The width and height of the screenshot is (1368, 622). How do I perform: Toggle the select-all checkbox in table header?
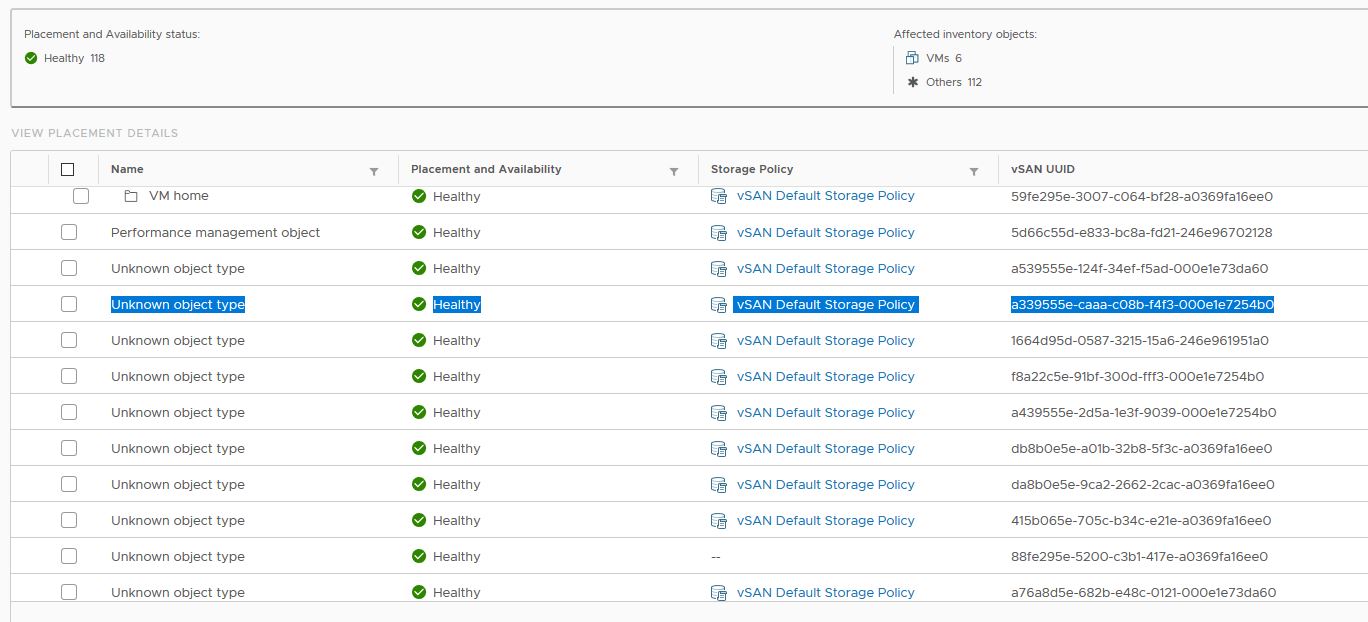point(68,169)
